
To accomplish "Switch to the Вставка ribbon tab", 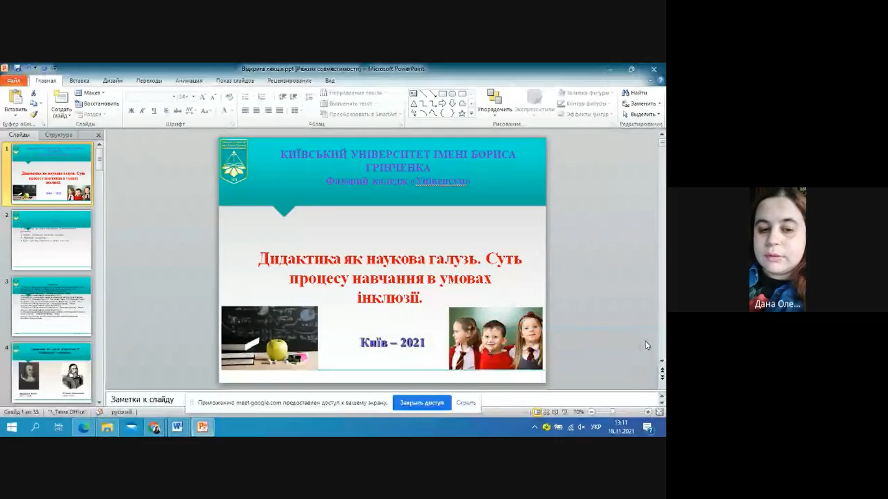I will tap(79, 80).
